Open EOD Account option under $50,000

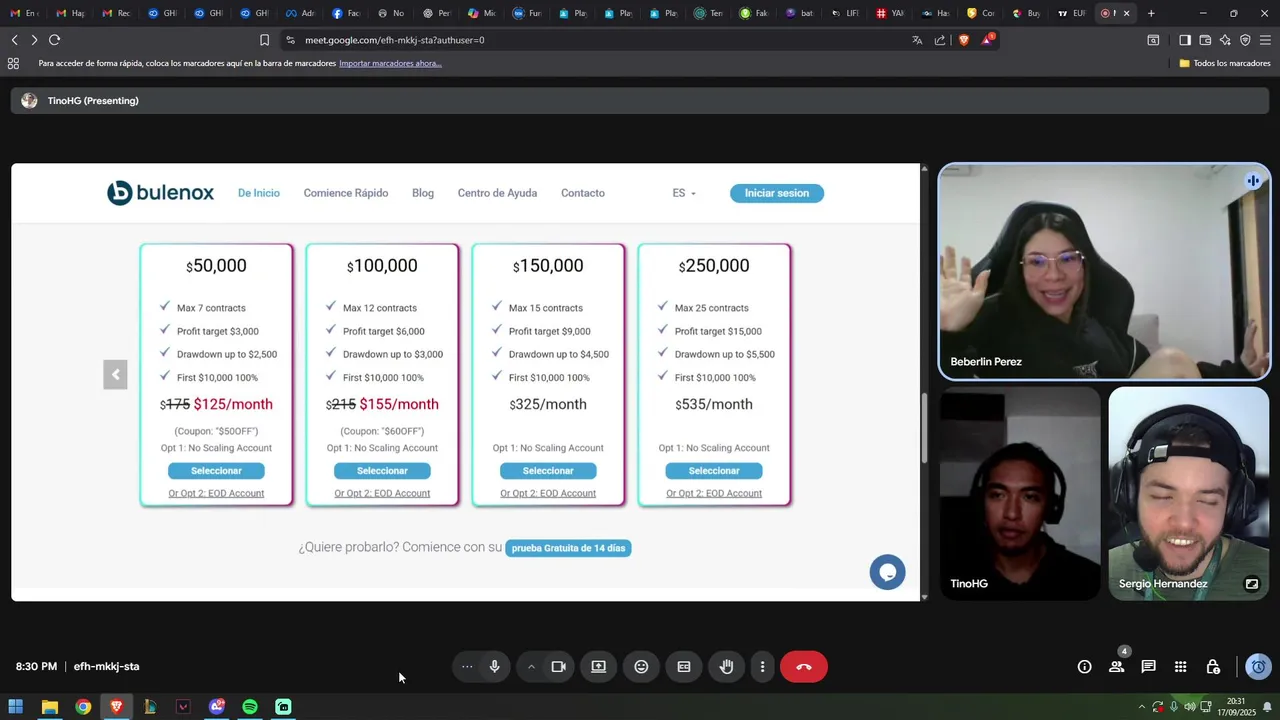point(216,493)
